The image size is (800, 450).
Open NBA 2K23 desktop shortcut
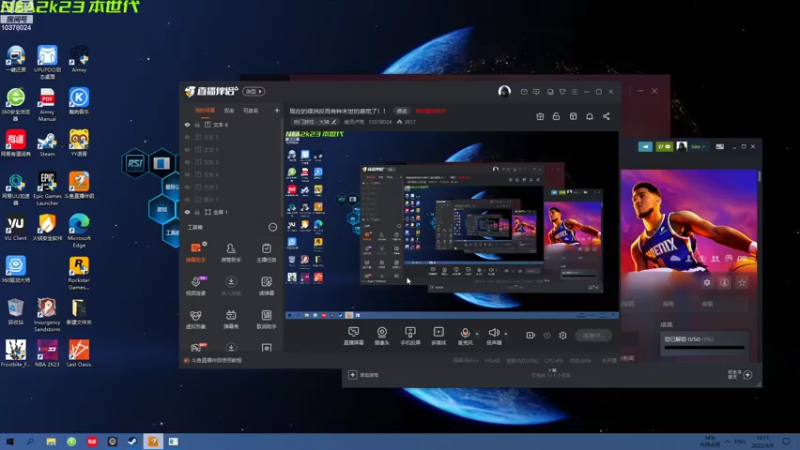47,354
